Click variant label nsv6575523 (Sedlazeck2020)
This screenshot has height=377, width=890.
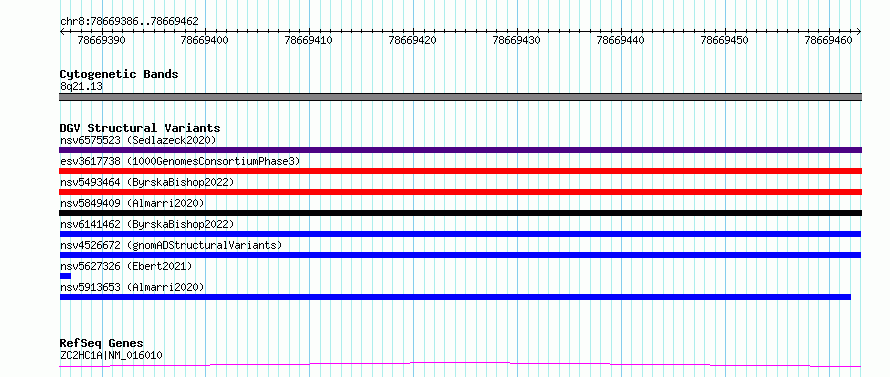[138, 140]
